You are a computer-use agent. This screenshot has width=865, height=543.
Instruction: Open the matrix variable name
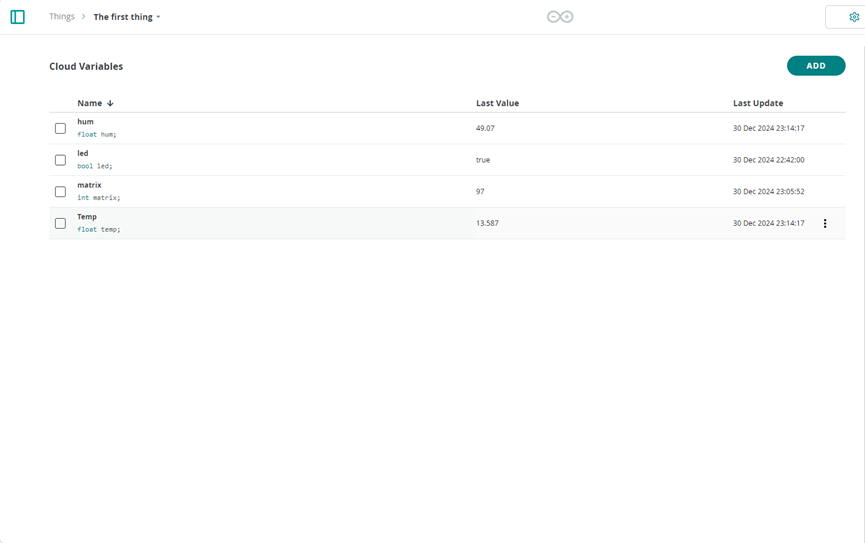pyautogui.click(x=89, y=185)
